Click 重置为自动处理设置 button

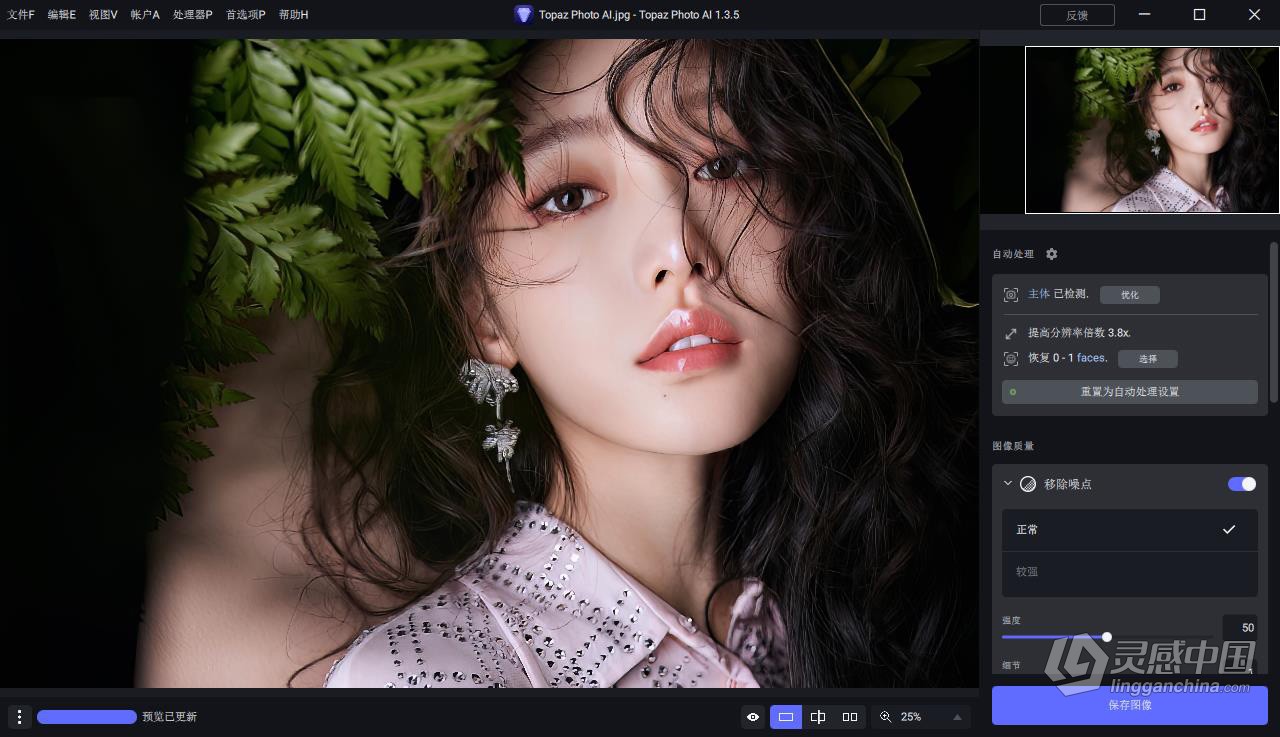(x=1130, y=391)
